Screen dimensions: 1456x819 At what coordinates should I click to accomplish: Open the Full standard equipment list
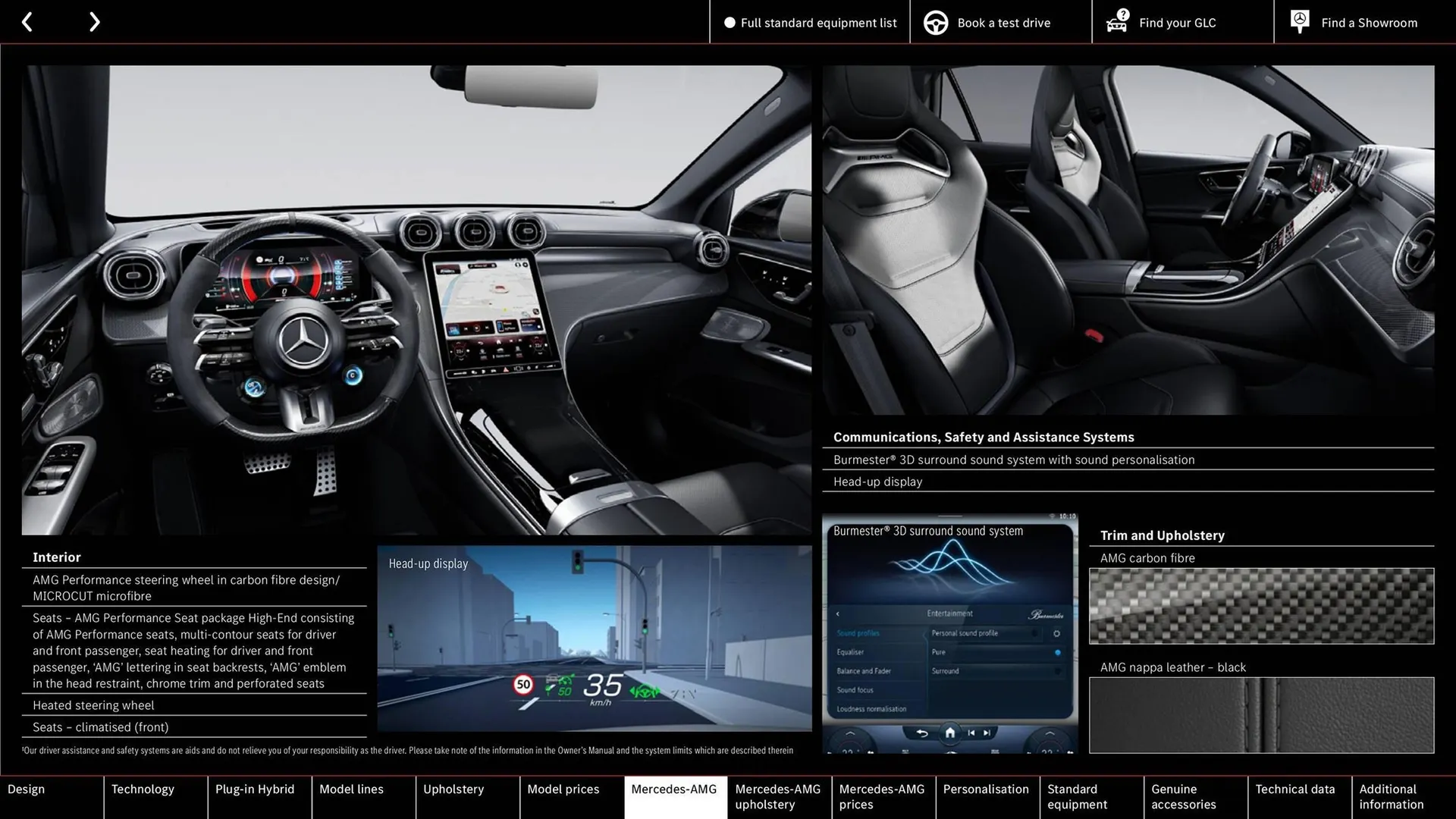click(818, 22)
